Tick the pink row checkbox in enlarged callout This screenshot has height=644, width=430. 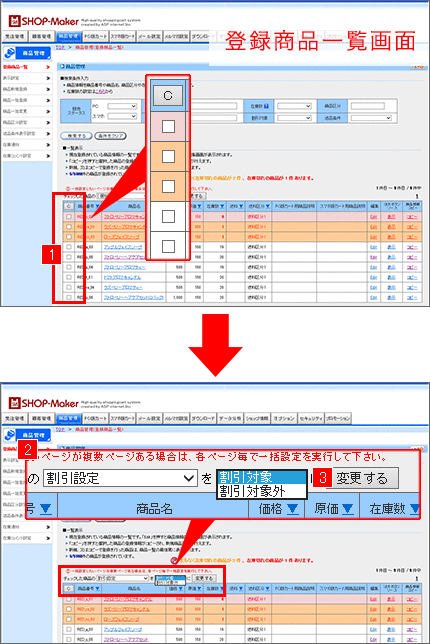[168, 126]
